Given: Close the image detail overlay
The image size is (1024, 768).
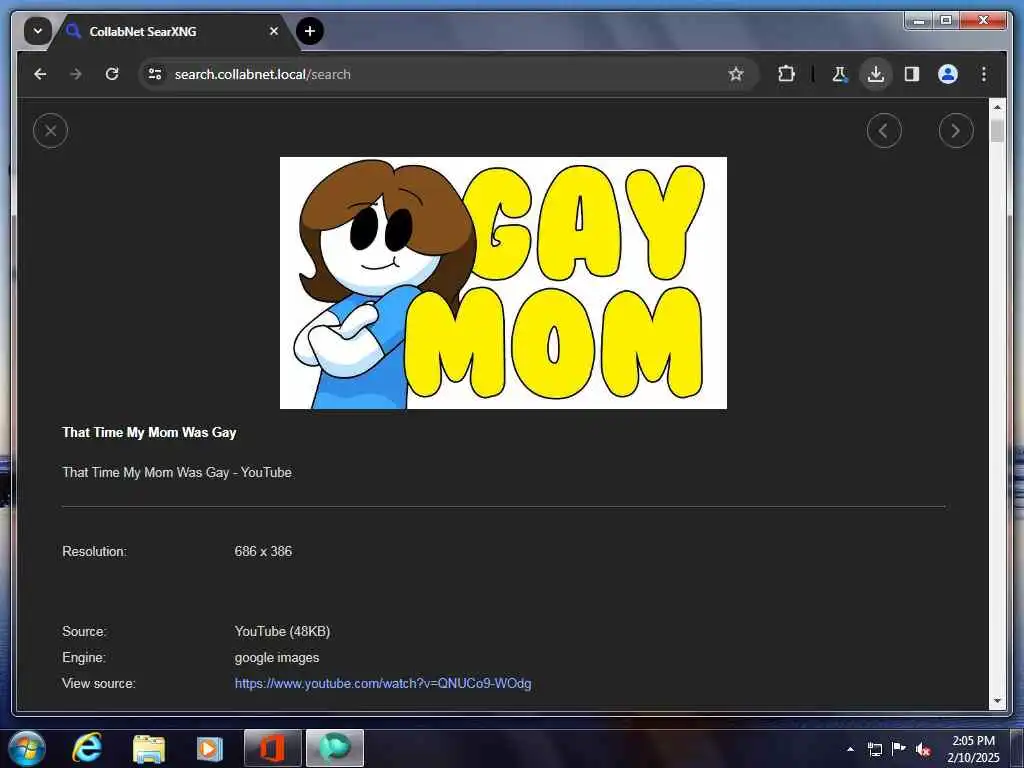Looking at the screenshot, I should (50, 131).
